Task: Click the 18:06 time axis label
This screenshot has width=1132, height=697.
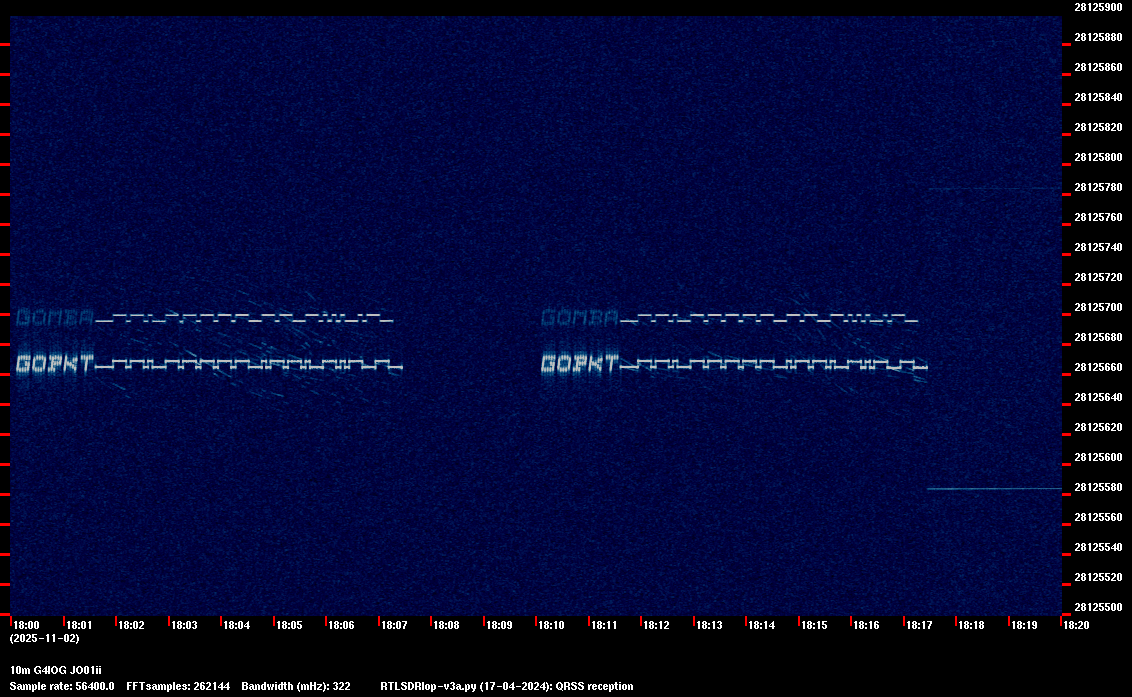Action: tap(341, 625)
